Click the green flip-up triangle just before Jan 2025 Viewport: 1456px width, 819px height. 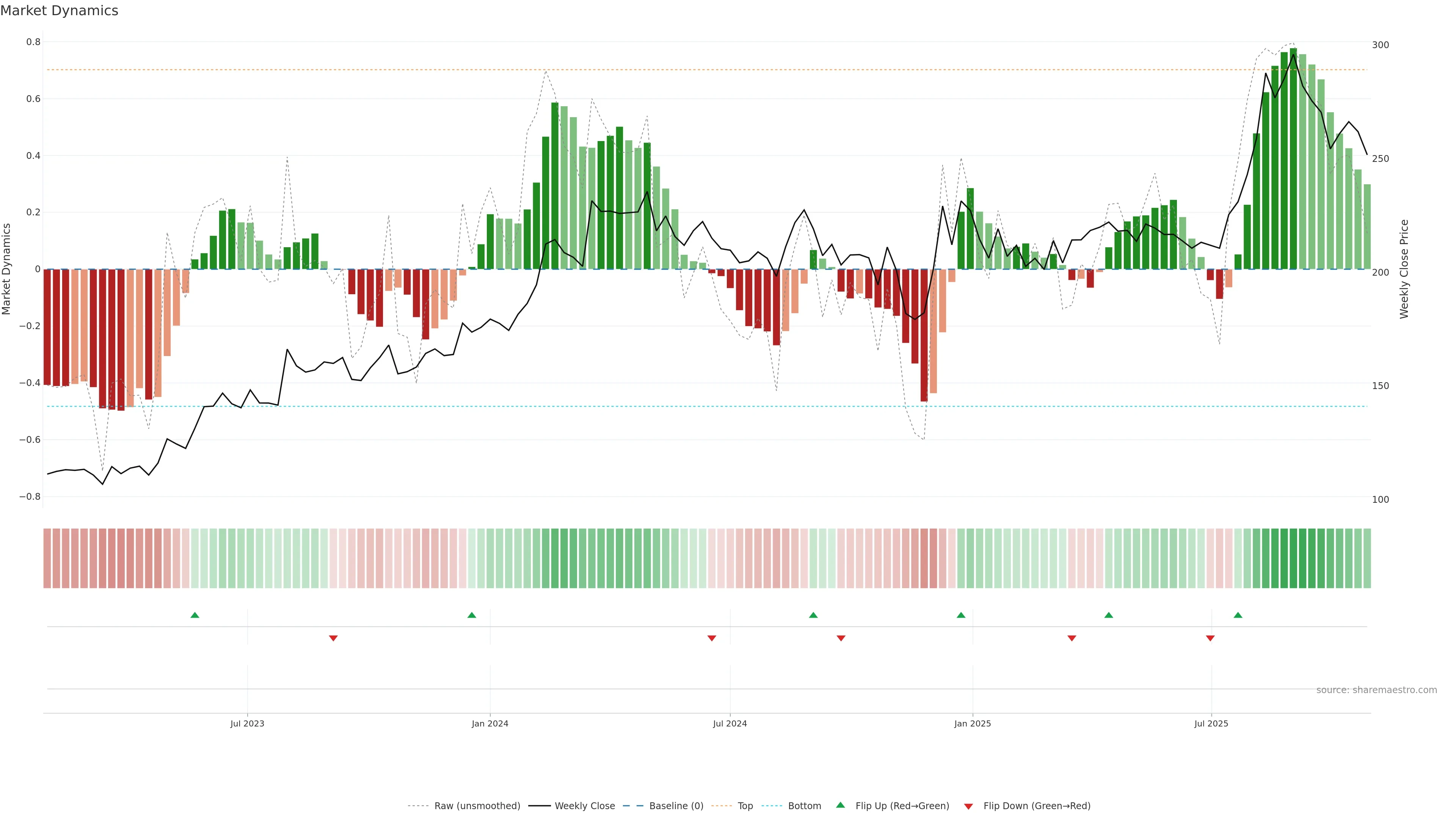tap(961, 615)
